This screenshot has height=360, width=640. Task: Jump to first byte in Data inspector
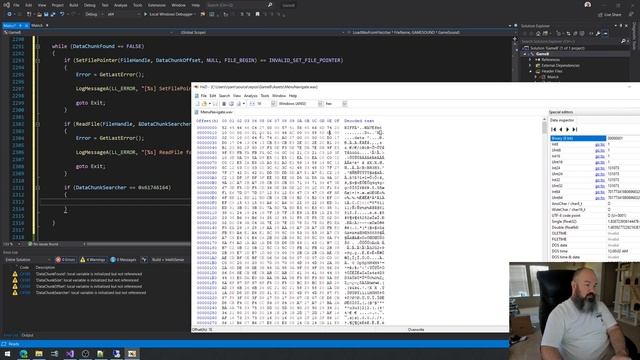point(554,129)
